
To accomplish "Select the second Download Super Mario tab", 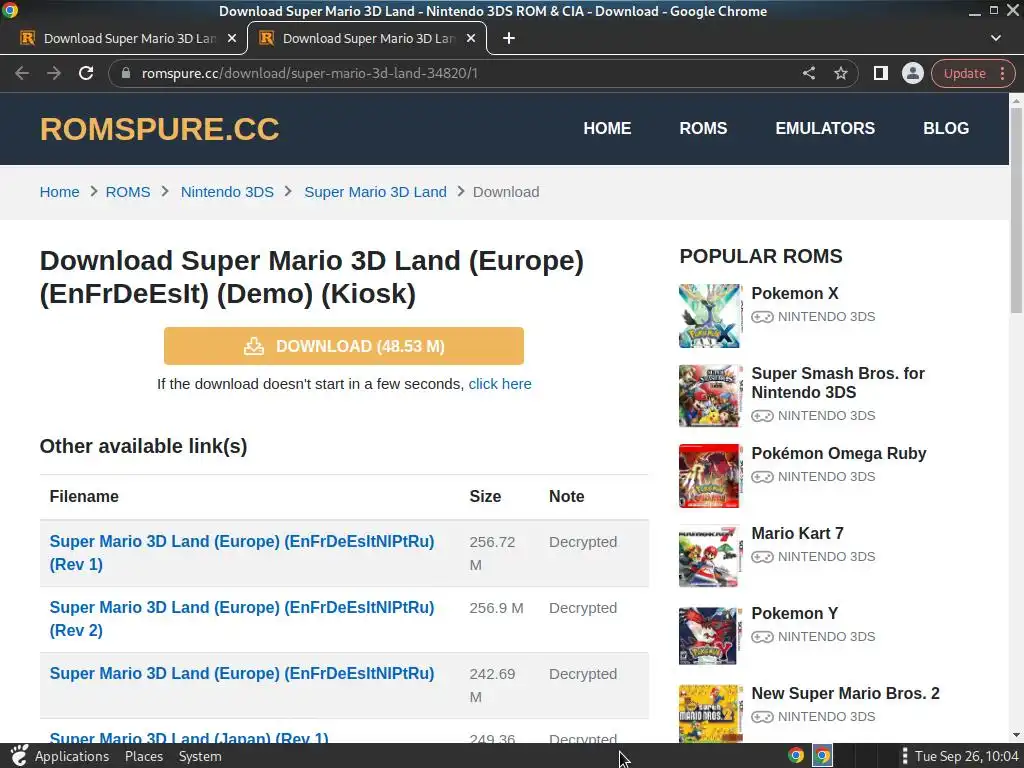I will (366, 39).
